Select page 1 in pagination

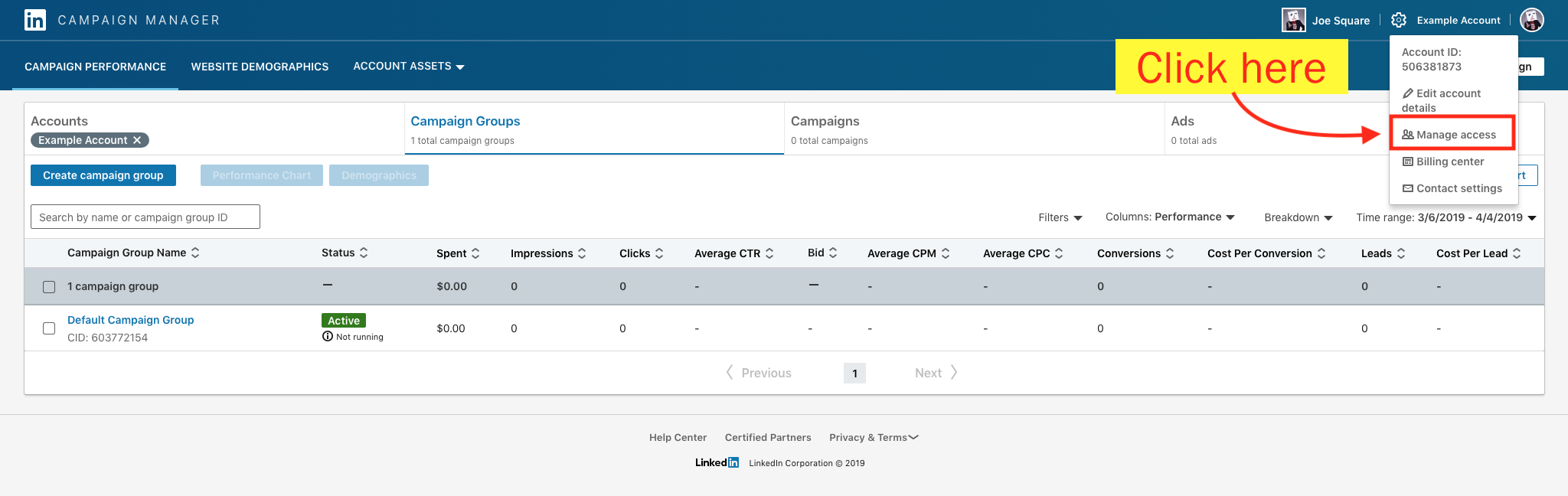pyautogui.click(x=854, y=373)
